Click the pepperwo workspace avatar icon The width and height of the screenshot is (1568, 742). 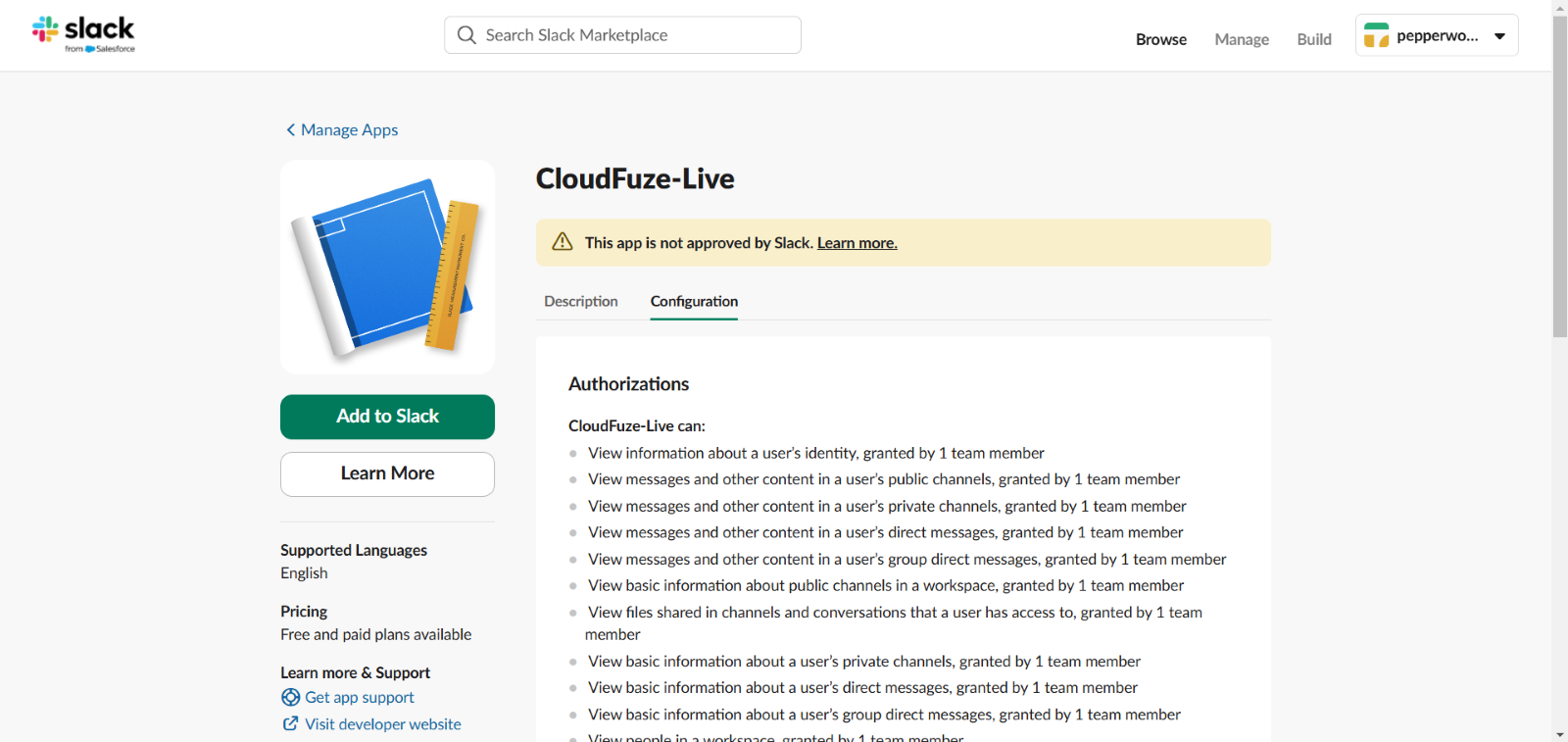coord(1377,35)
